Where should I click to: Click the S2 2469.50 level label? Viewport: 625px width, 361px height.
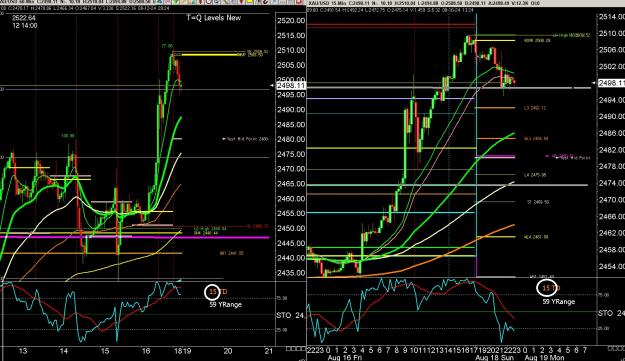click(538, 202)
